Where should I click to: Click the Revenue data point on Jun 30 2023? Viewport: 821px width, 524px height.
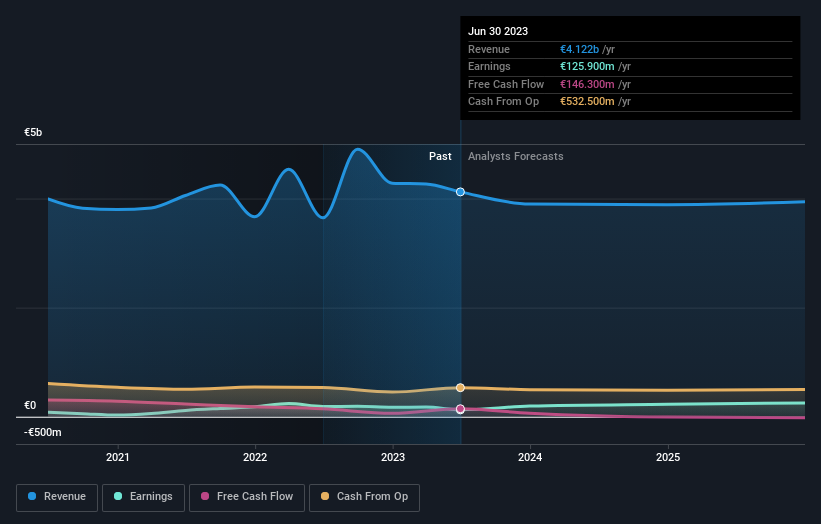[x=460, y=192]
